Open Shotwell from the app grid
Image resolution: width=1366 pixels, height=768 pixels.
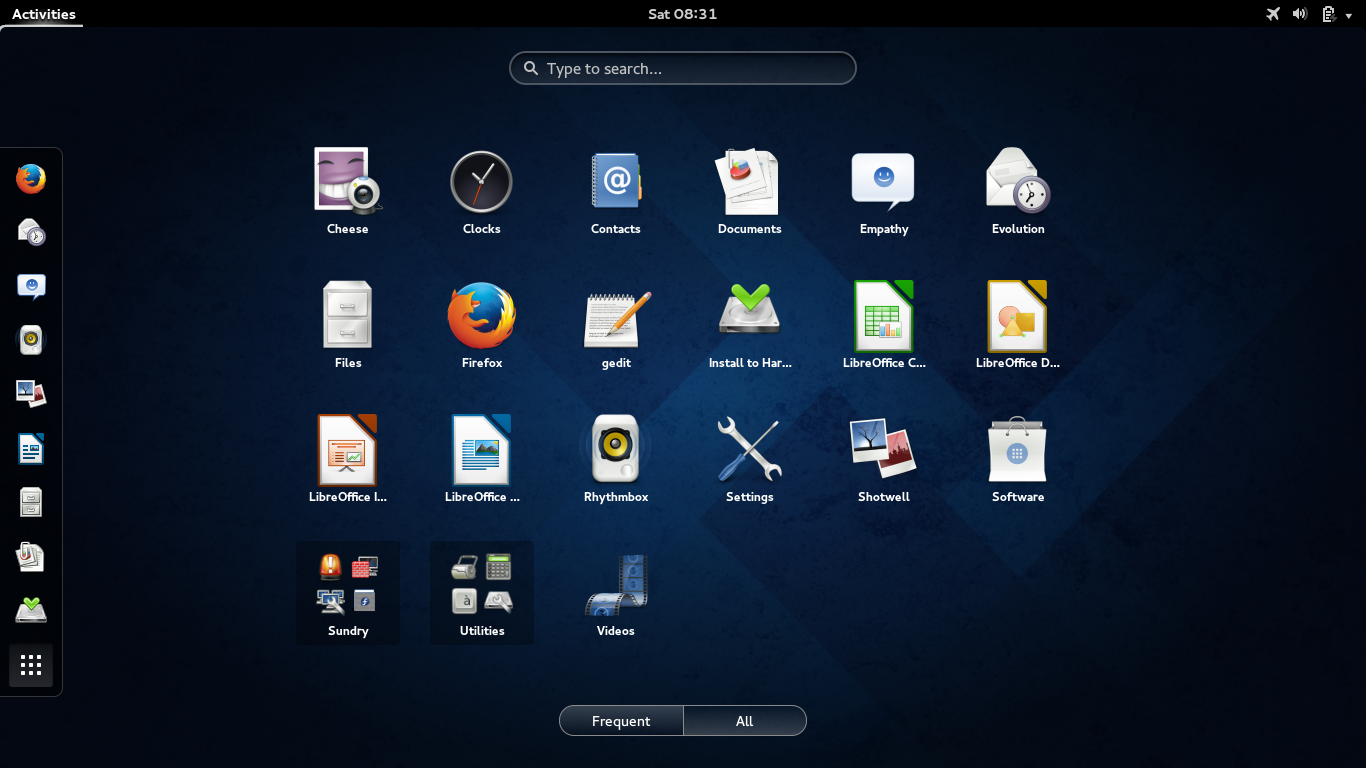pos(884,459)
